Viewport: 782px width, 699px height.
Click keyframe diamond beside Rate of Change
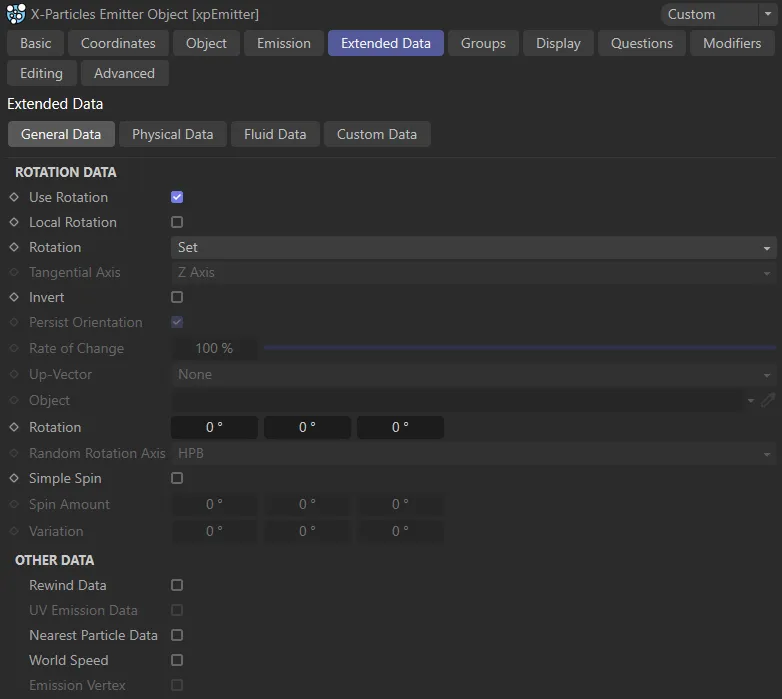14,348
